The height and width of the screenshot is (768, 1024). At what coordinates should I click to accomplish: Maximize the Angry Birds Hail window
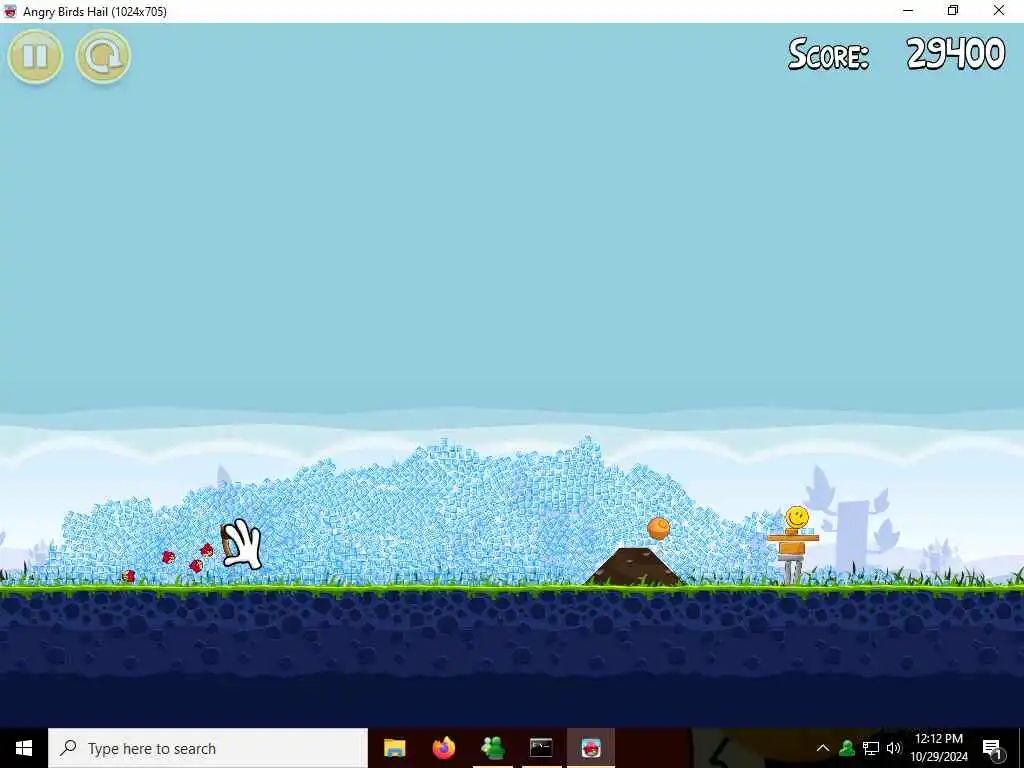click(953, 10)
